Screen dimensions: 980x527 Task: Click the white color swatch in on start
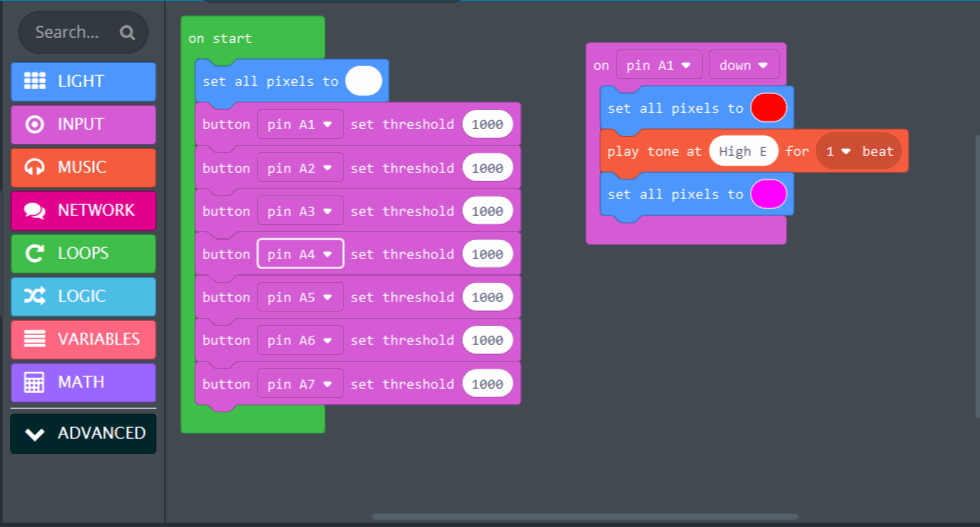coord(363,81)
